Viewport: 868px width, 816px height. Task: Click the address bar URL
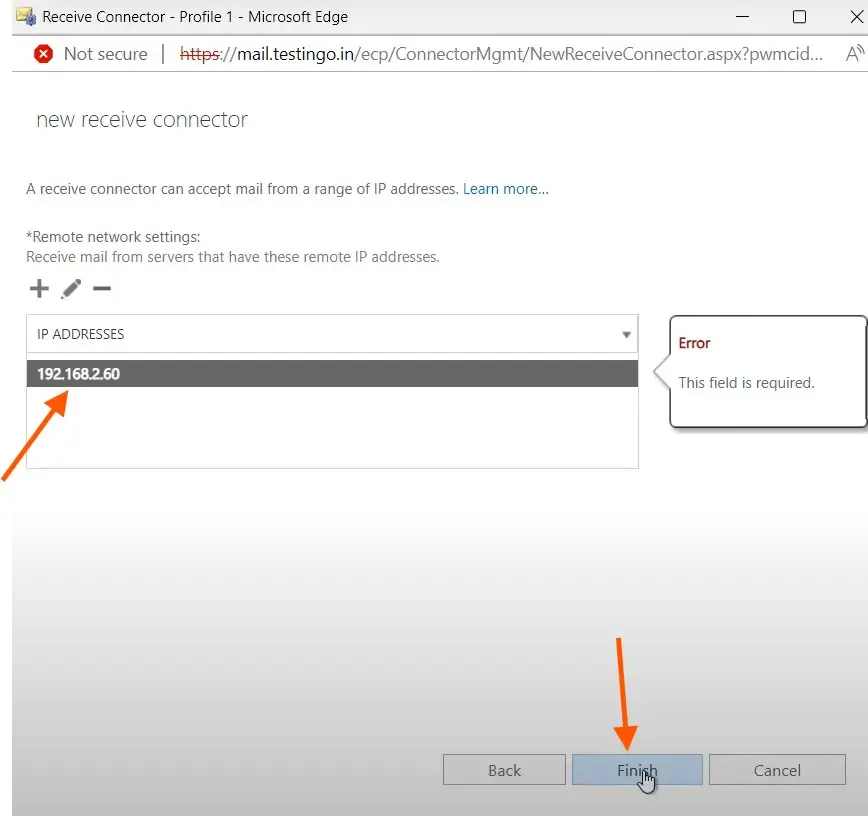tap(501, 54)
